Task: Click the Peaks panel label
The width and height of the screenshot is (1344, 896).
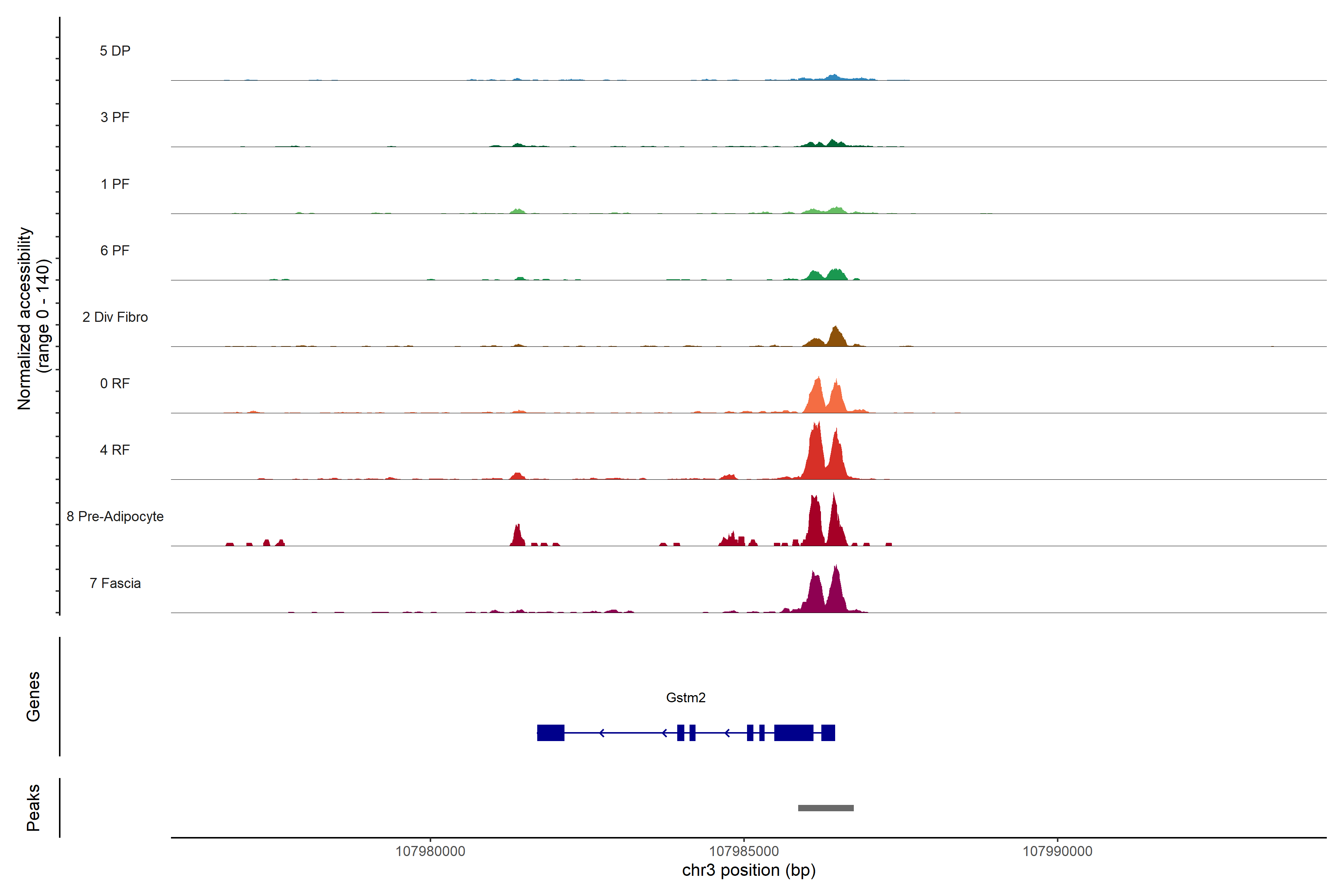Action: (x=33, y=808)
